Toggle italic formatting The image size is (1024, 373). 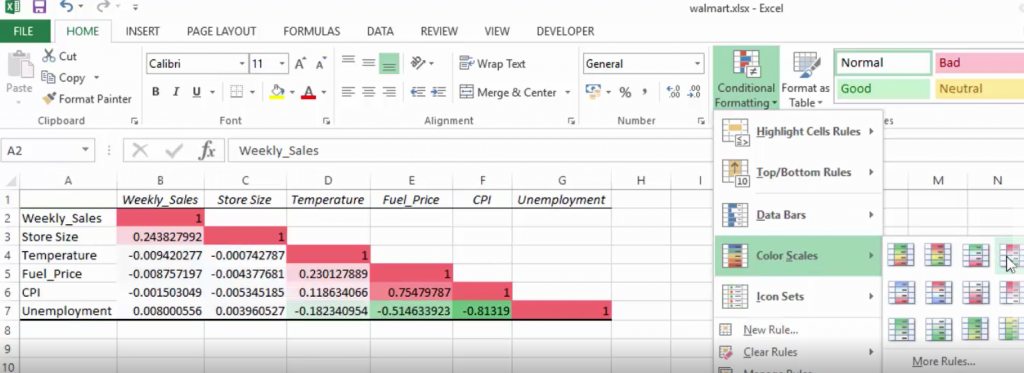coord(176,92)
